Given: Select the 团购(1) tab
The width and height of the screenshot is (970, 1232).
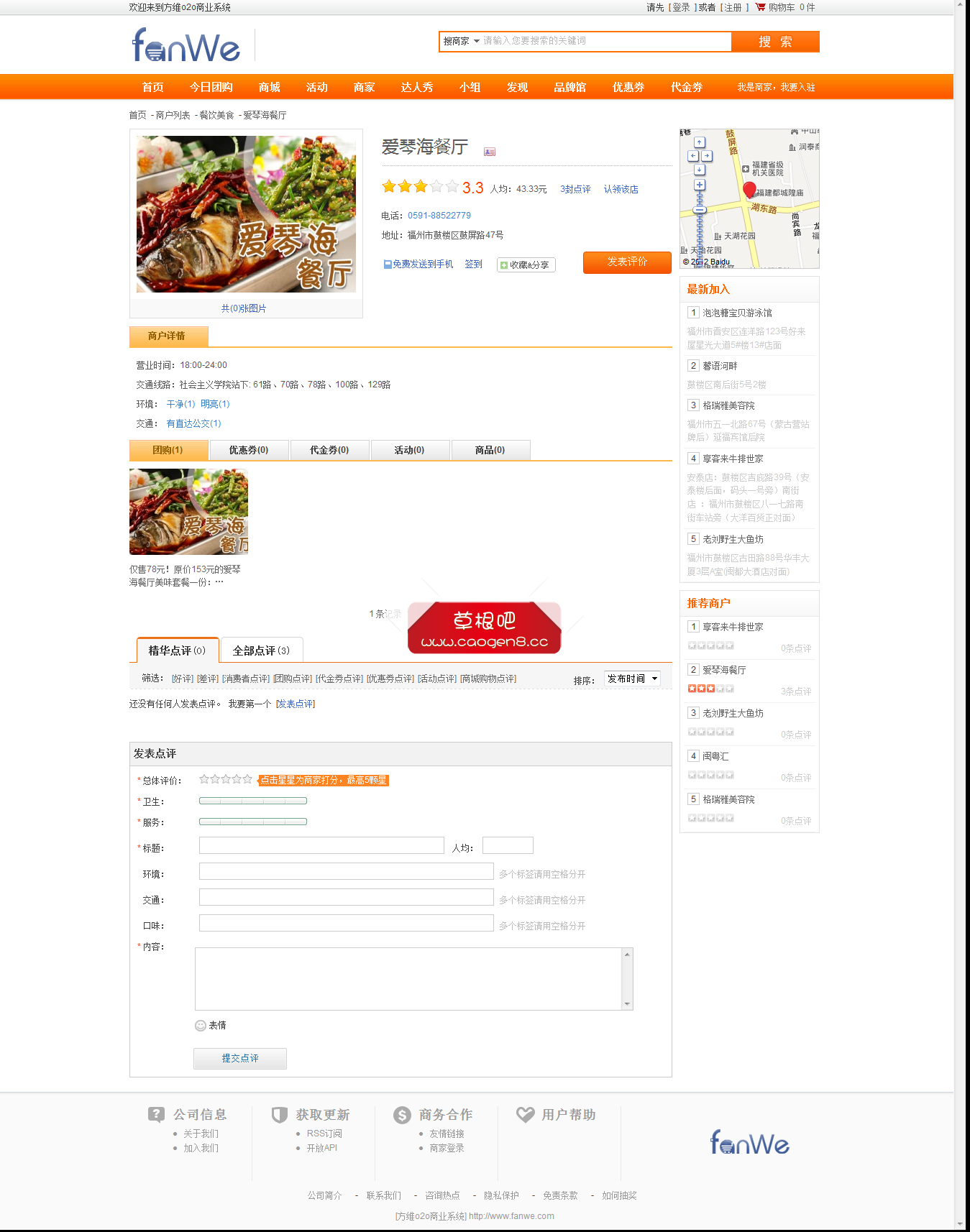Looking at the screenshot, I should pyautogui.click(x=168, y=450).
